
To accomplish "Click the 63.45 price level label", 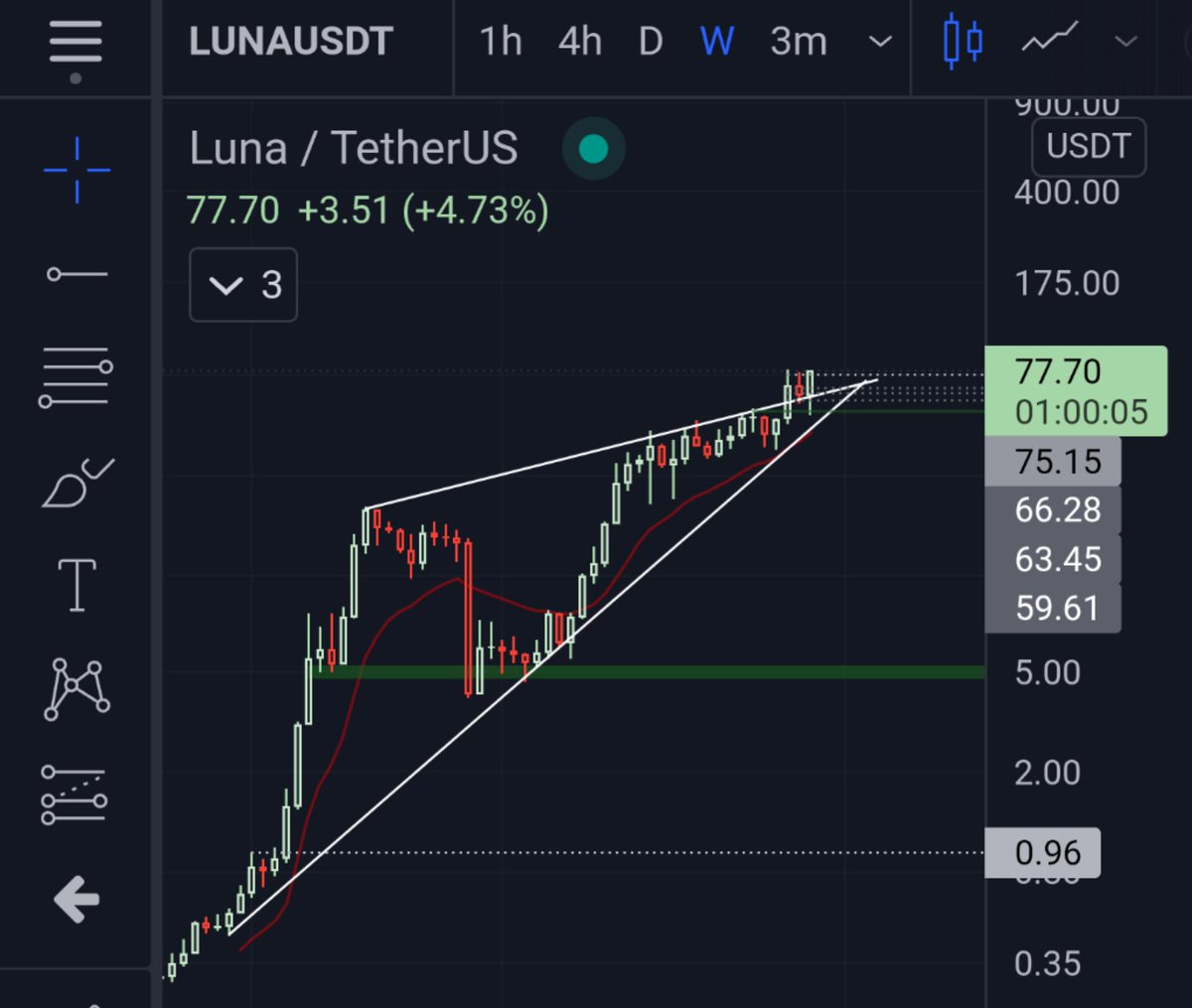I will click(x=1053, y=559).
